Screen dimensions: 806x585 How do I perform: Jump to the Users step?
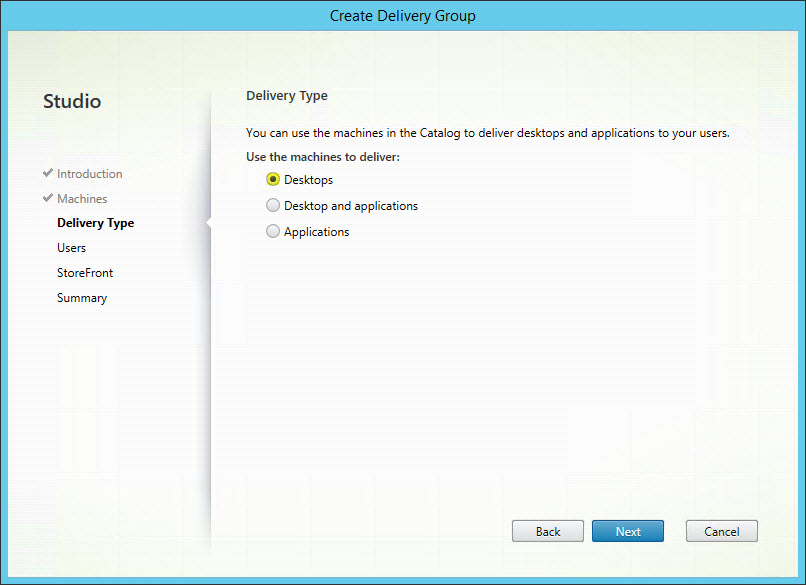[71, 248]
